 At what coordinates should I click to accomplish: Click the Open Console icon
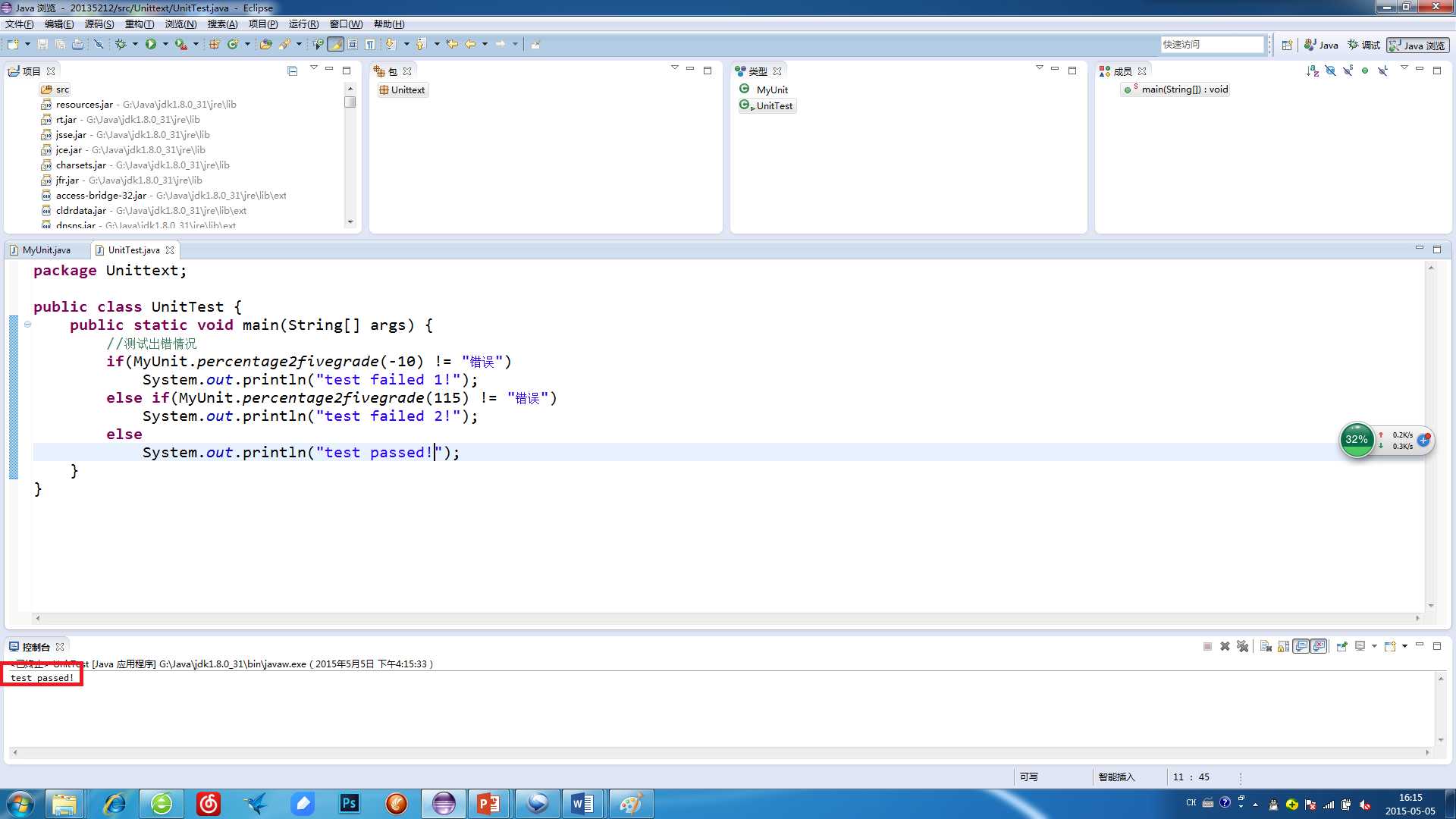[x=1390, y=646]
